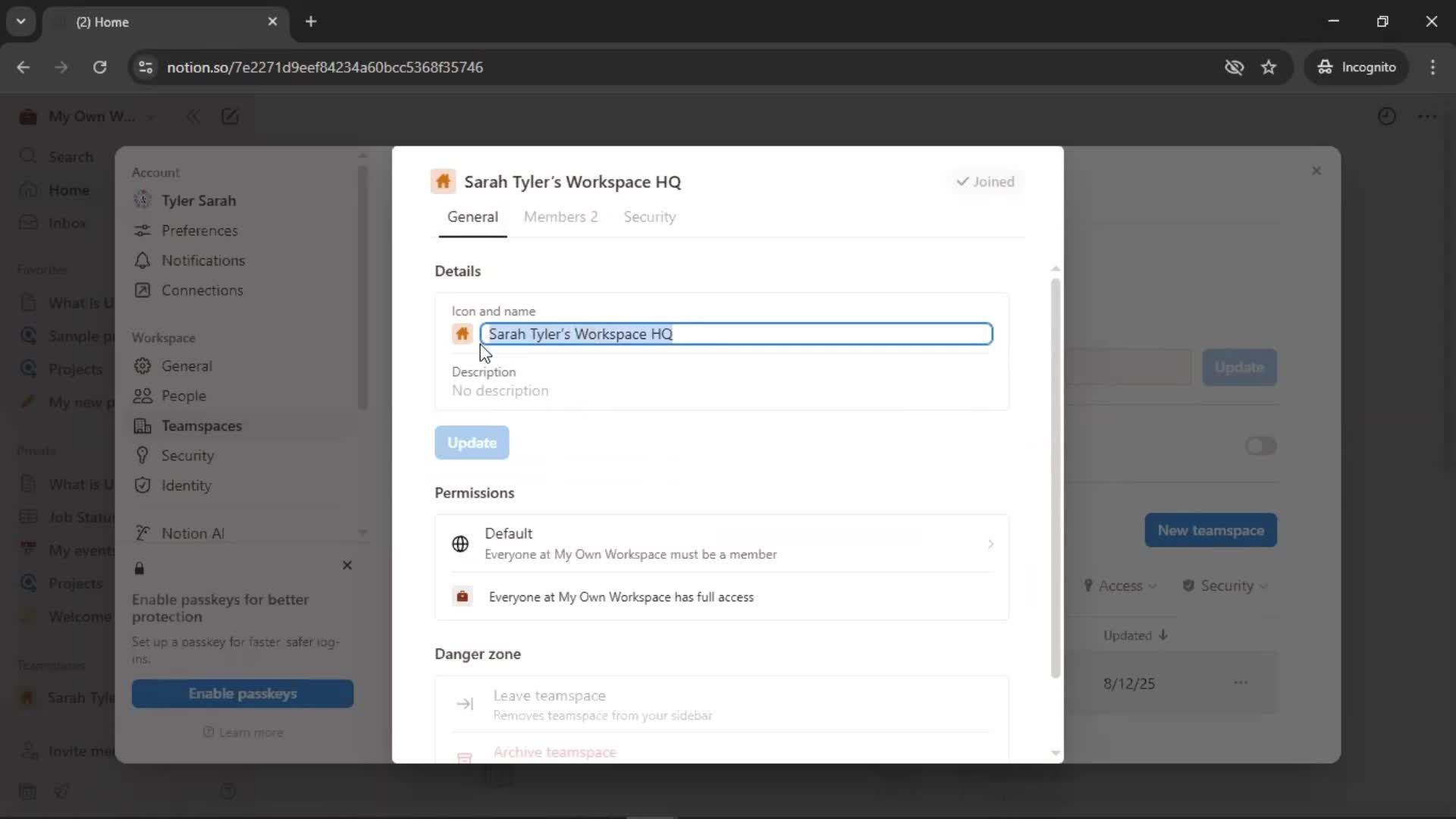The image size is (1456, 819).
Task: Open the Security filter dropdown
Action: click(1225, 585)
